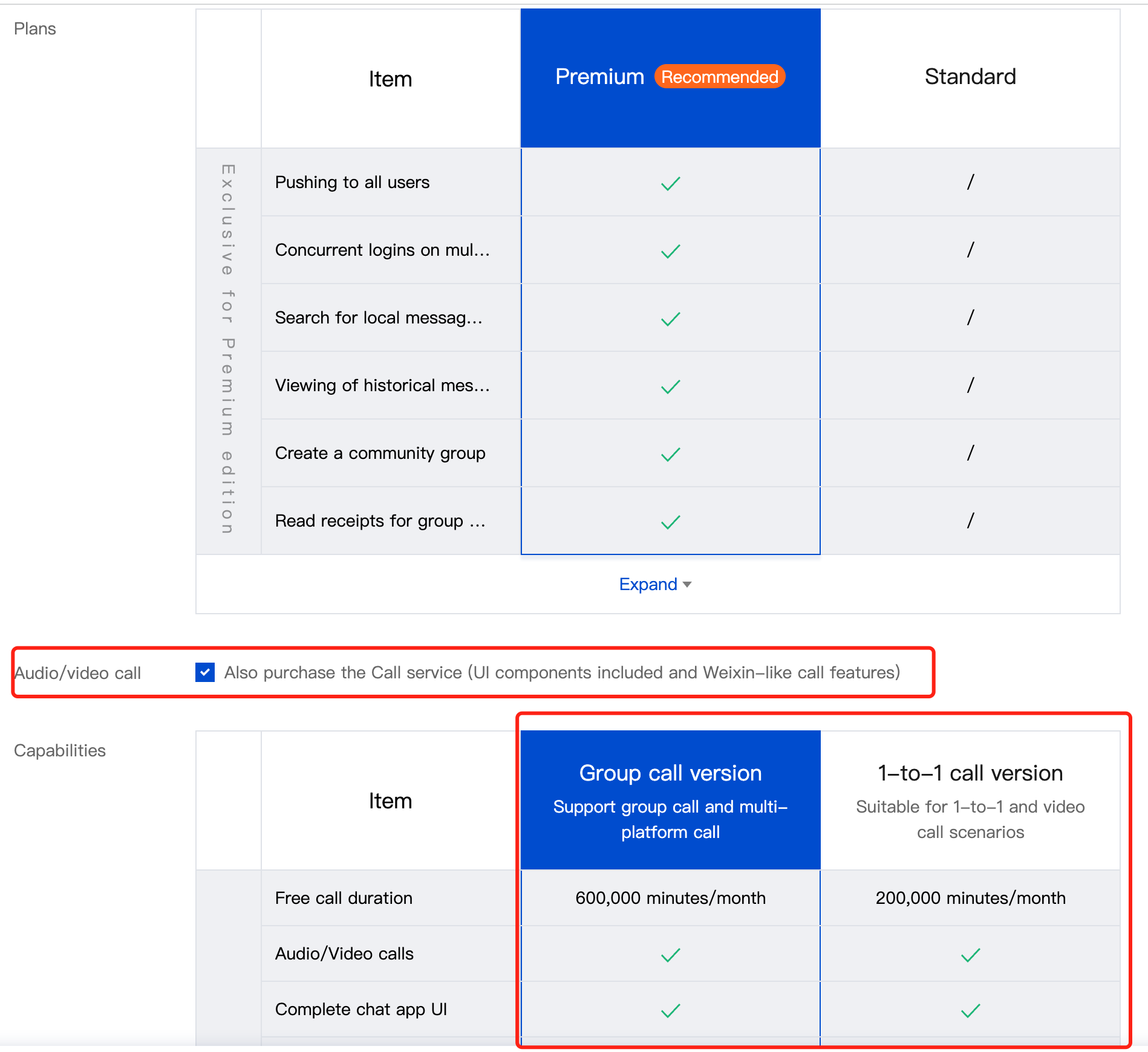Expand the plans comparison table
The height and width of the screenshot is (1052, 1148).
click(x=648, y=584)
